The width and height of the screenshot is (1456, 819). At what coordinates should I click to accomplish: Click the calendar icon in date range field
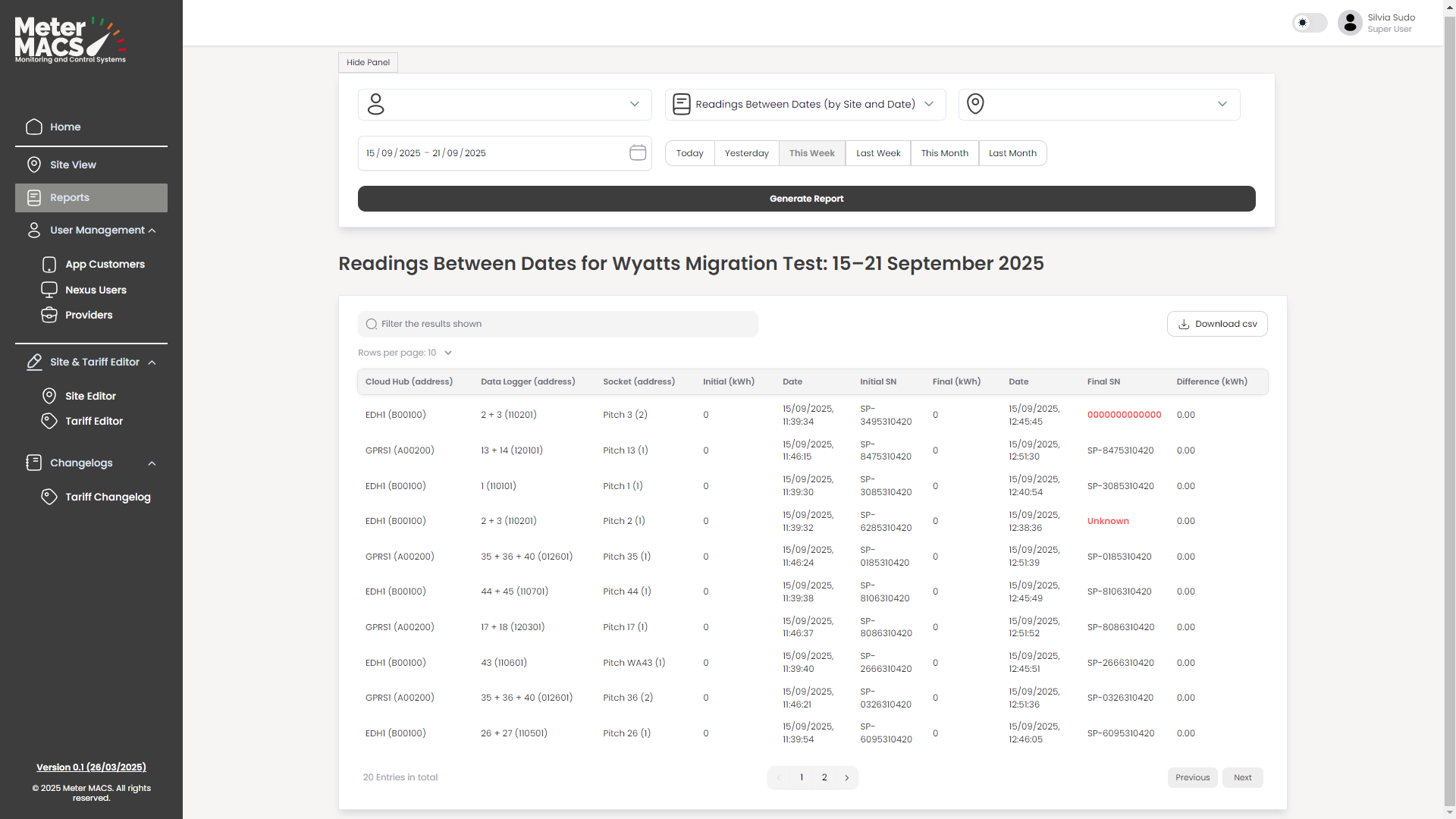638,152
